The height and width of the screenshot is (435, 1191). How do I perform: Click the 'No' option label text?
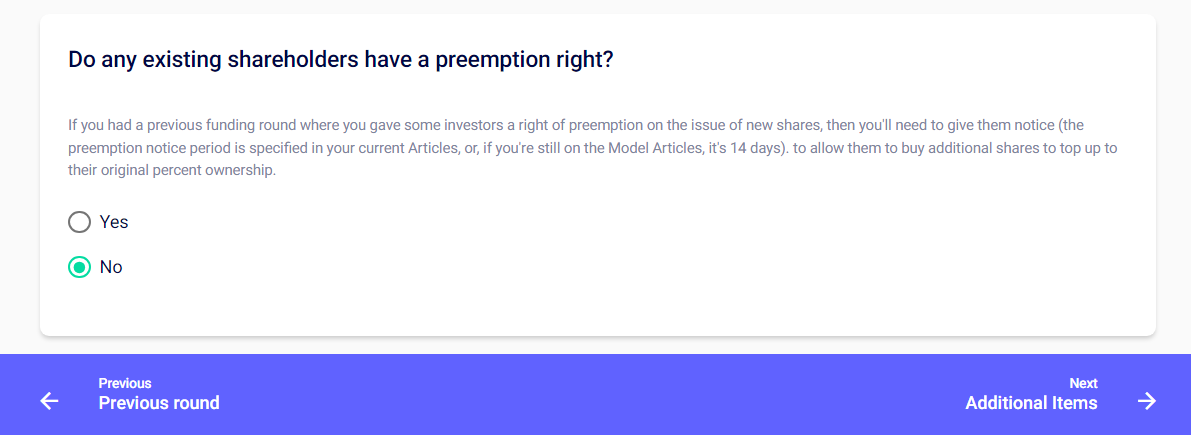tap(111, 267)
